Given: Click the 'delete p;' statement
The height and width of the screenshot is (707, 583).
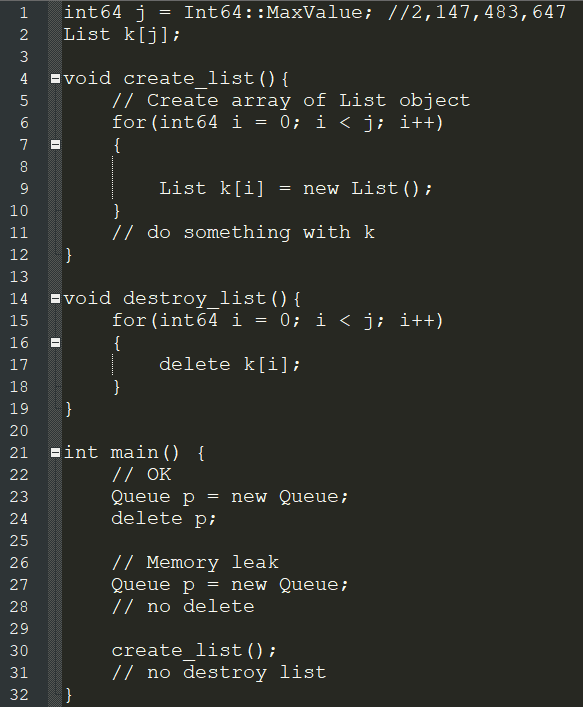Looking at the screenshot, I should [164, 519].
